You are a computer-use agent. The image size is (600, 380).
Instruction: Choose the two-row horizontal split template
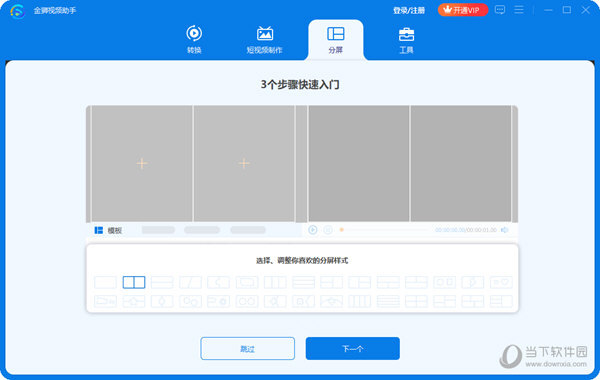click(162, 282)
